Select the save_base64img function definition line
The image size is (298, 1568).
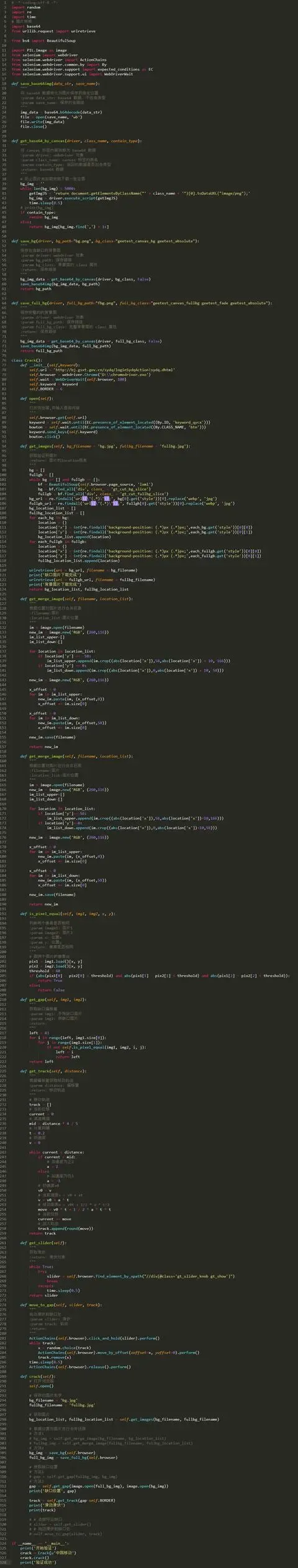pyautogui.click(x=55, y=84)
